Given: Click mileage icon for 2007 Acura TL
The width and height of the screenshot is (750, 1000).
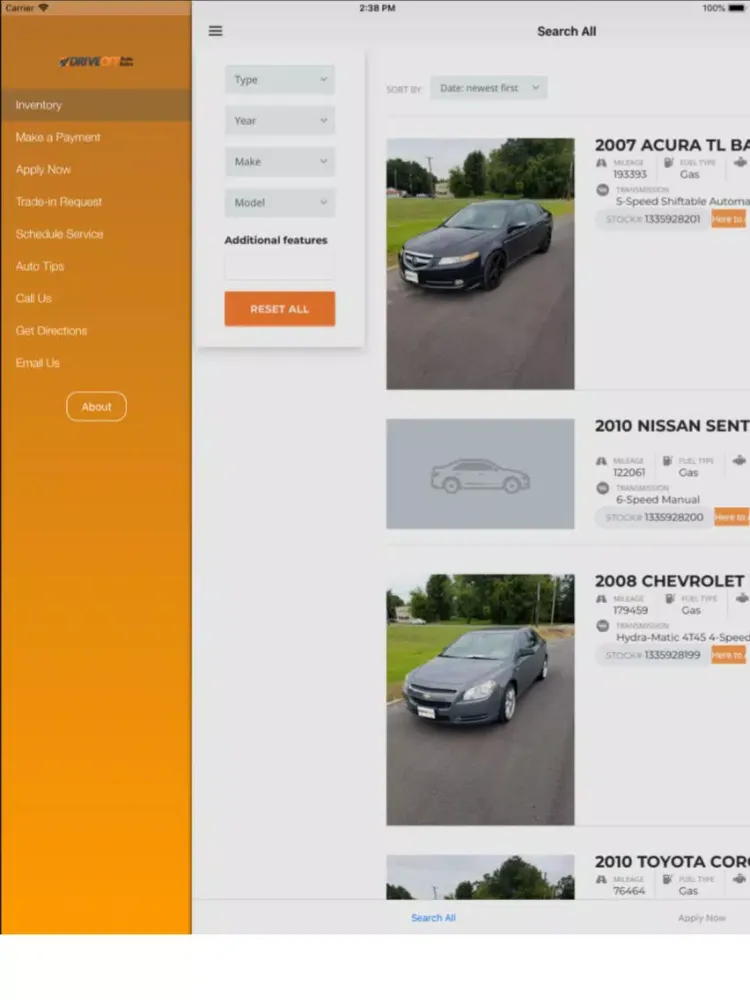Looking at the screenshot, I should pos(601,163).
